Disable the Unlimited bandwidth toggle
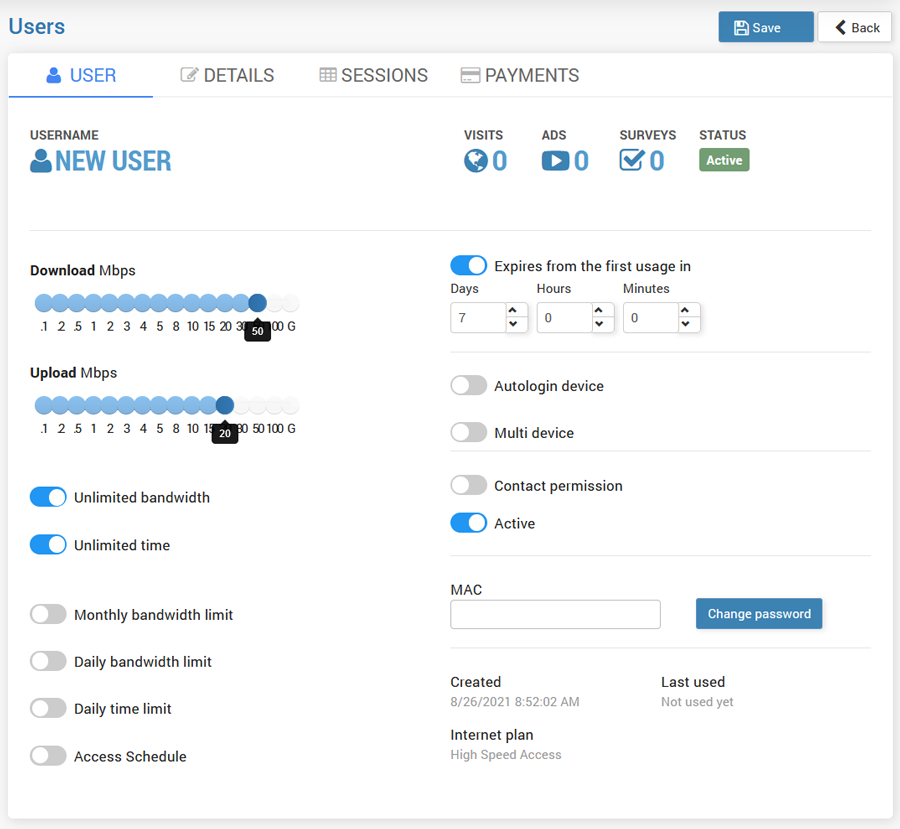 click(x=48, y=497)
